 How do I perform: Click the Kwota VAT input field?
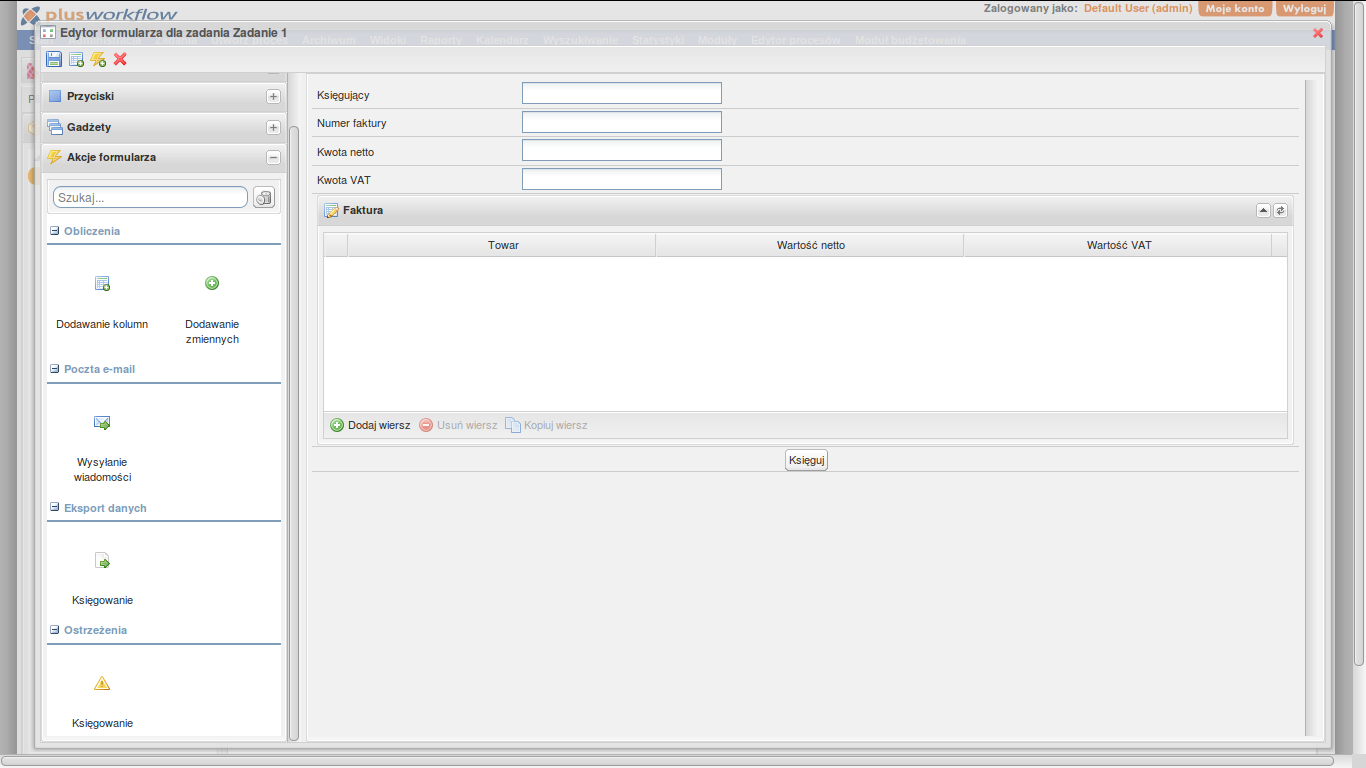[621, 179]
